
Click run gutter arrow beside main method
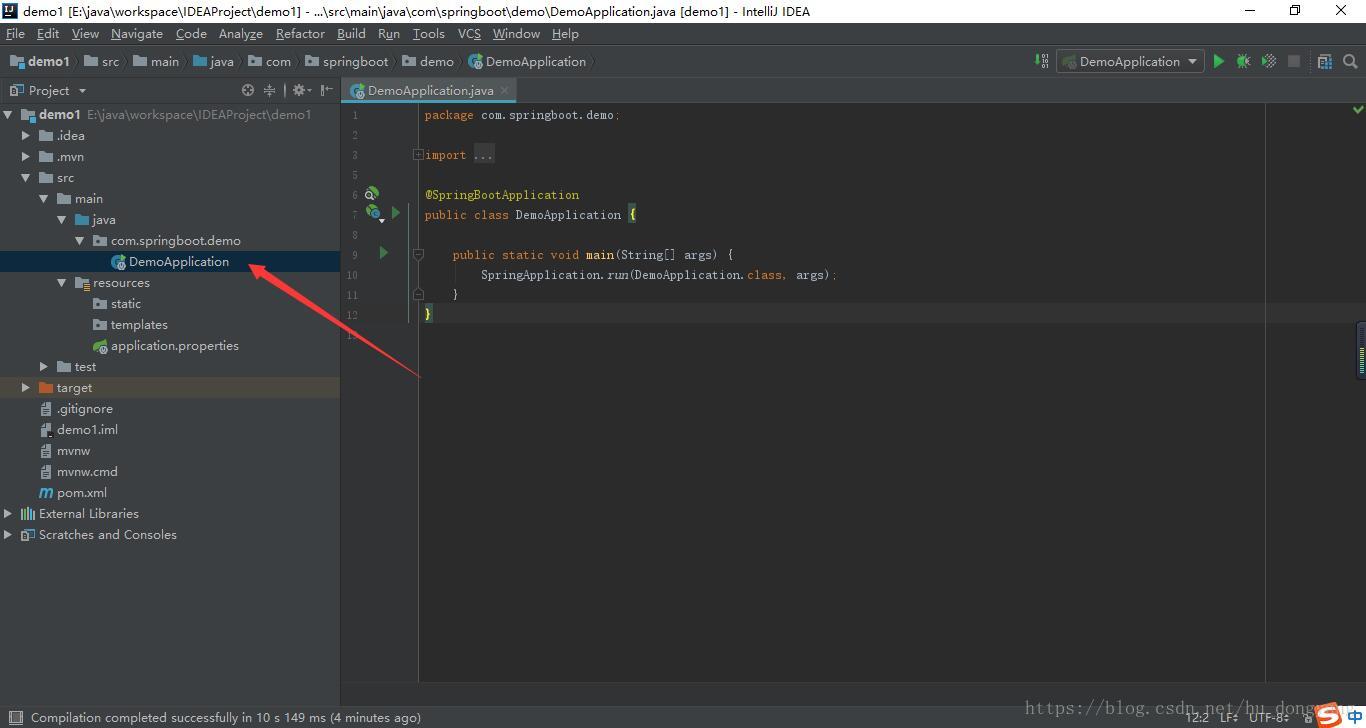(x=383, y=253)
